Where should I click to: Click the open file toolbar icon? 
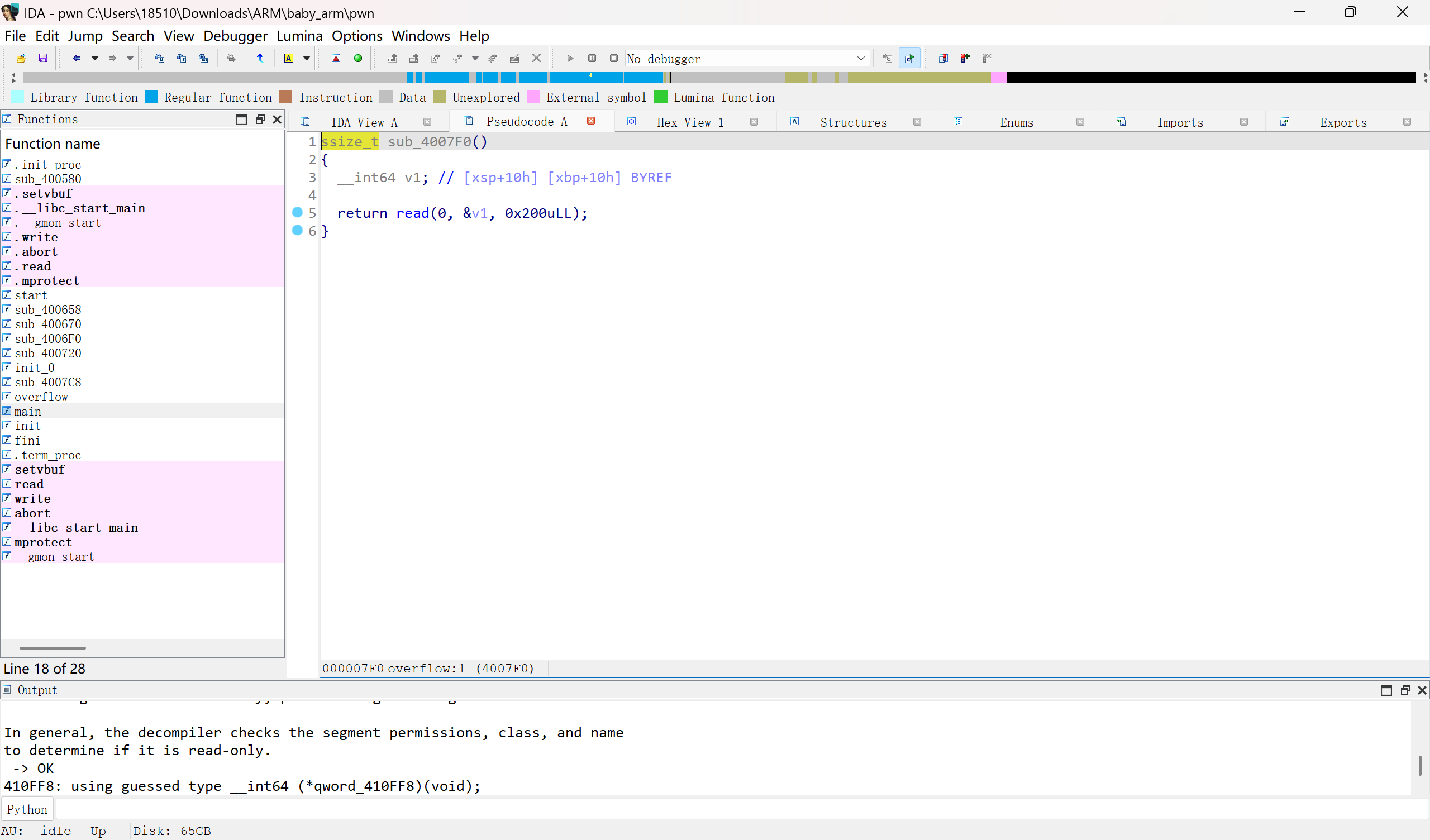pos(21,58)
